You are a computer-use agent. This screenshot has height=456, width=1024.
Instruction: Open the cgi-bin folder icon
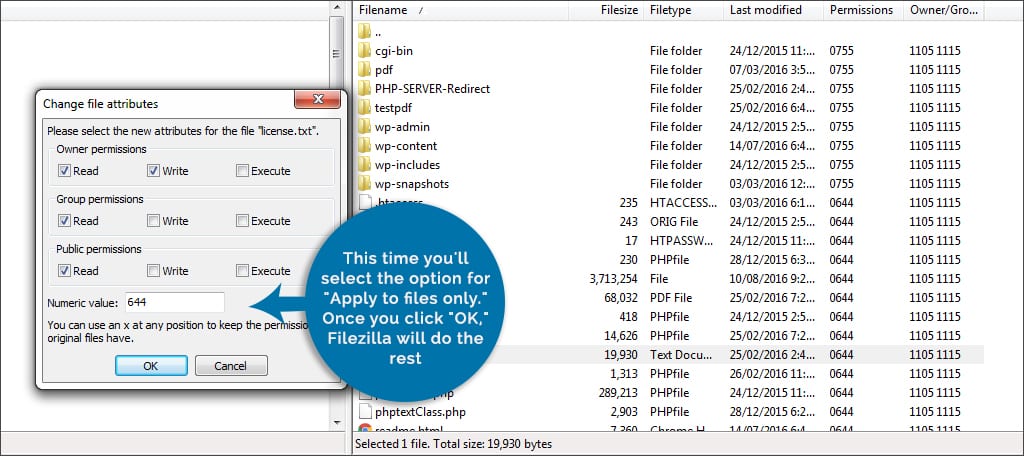pos(364,50)
